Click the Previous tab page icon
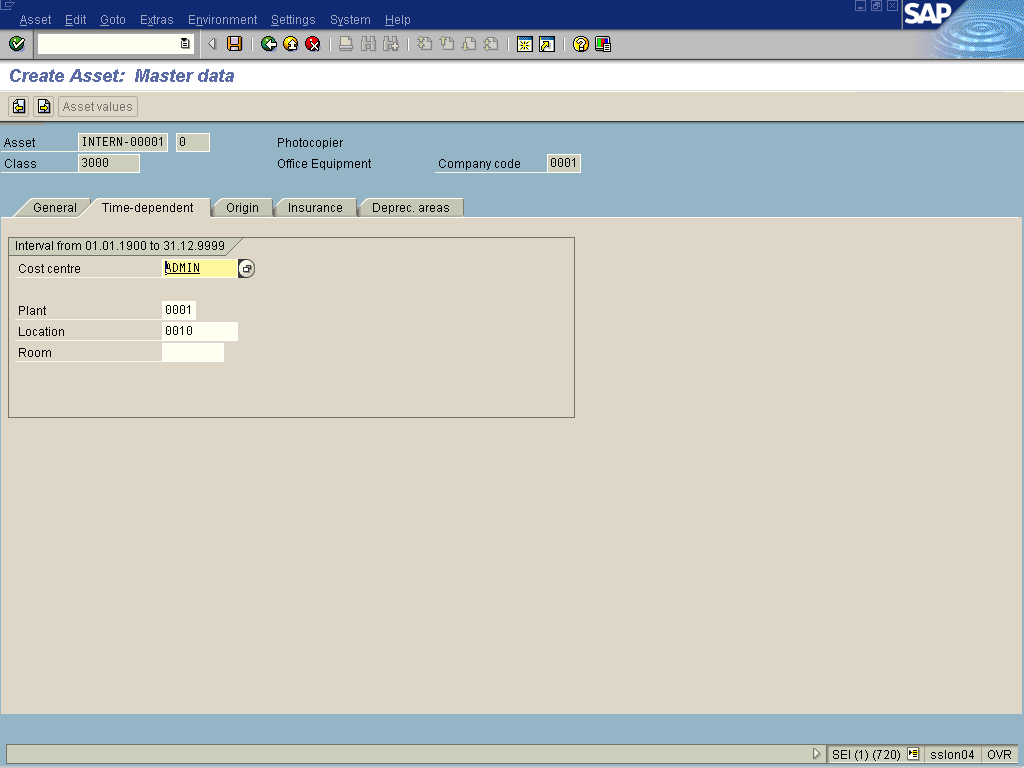Image resolution: width=1024 pixels, height=768 pixels. [x=19, y=107]
